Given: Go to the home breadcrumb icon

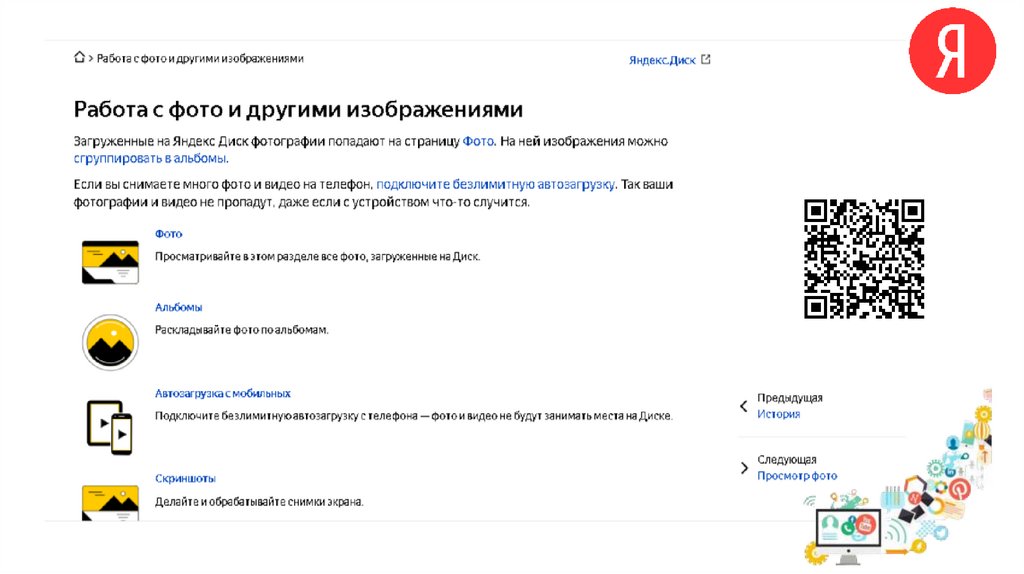Looking at the screenshot, I should pos(79,57).
